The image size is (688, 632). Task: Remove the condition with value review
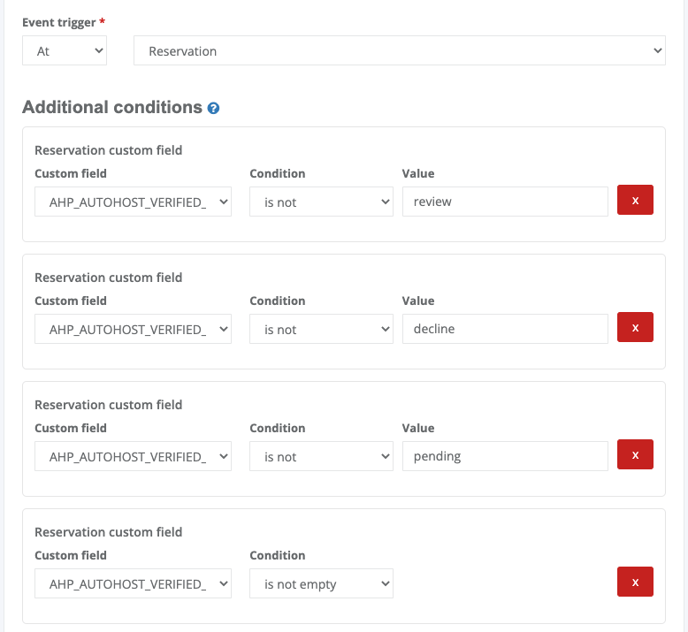coord(635,200)
